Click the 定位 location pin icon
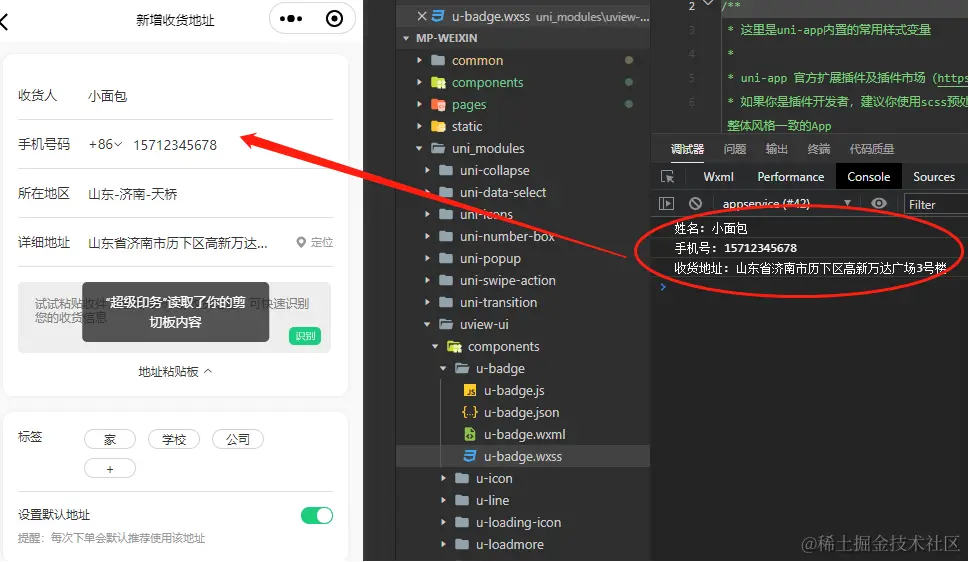Image resolution: width=969 pixels, height=562 pixels. [301, 242]
